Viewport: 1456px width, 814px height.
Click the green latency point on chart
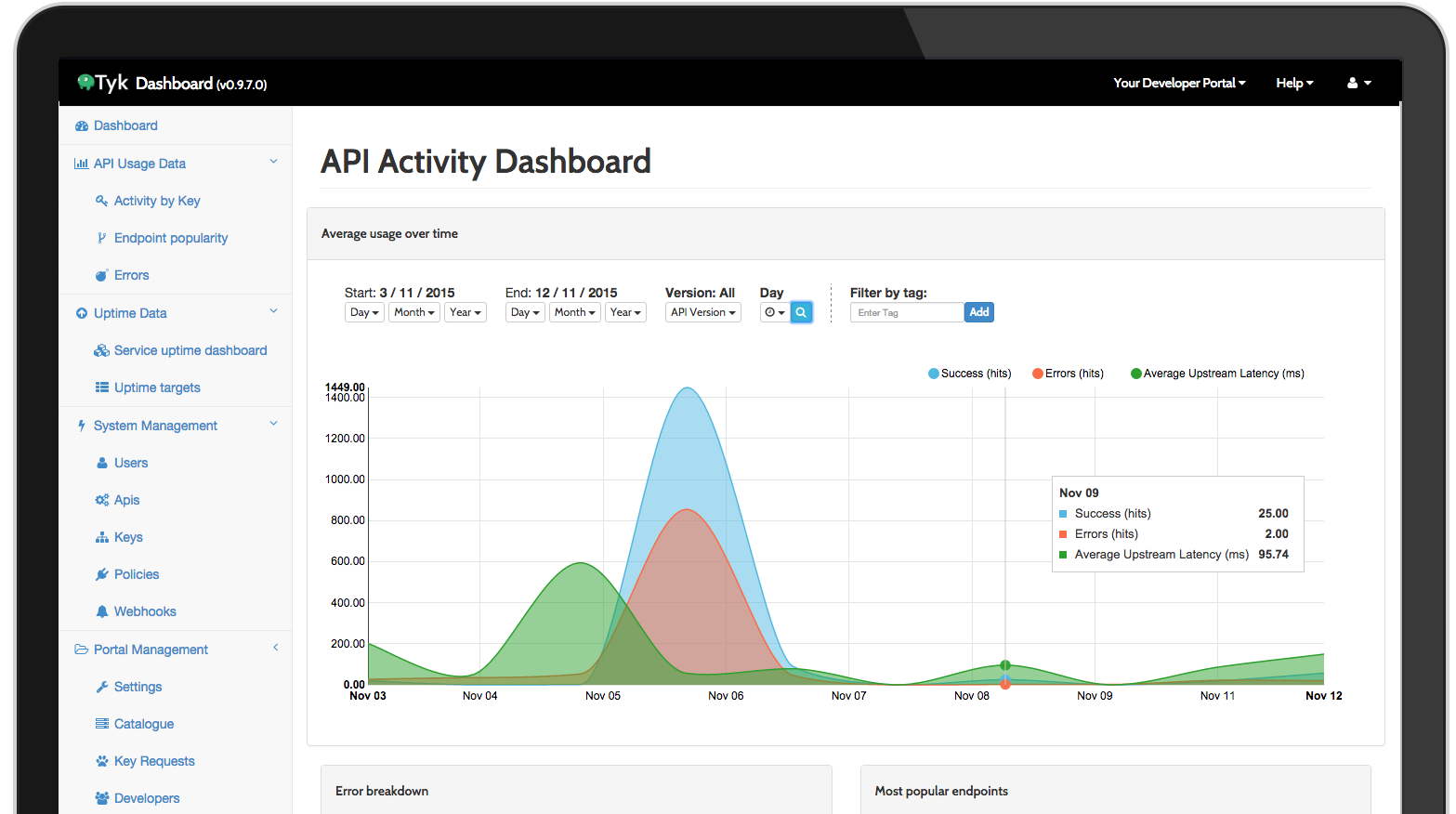click(x=1005, y=665)
